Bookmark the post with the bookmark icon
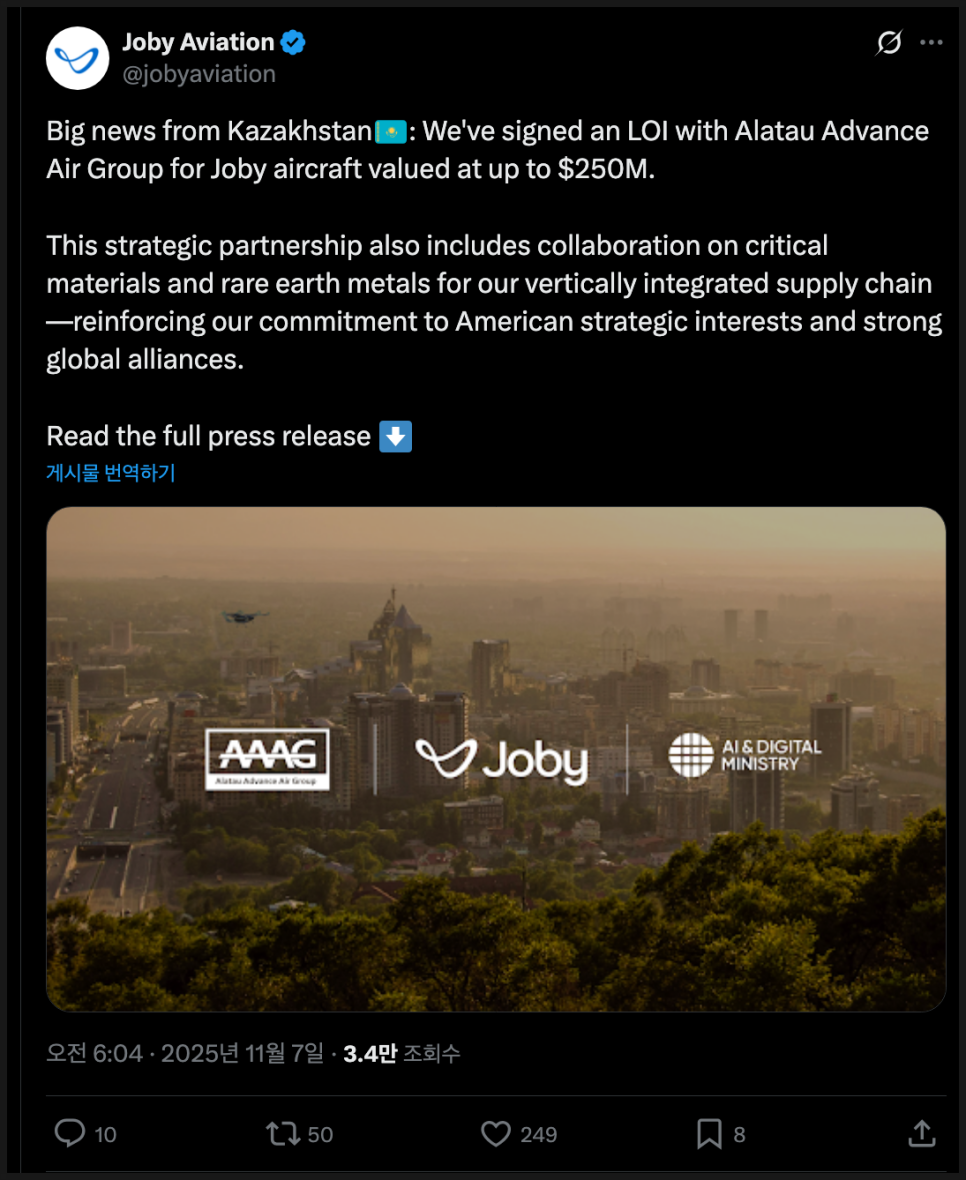Image resolution: width=966 pixels, height=1180 pixels. point(709,1133)
